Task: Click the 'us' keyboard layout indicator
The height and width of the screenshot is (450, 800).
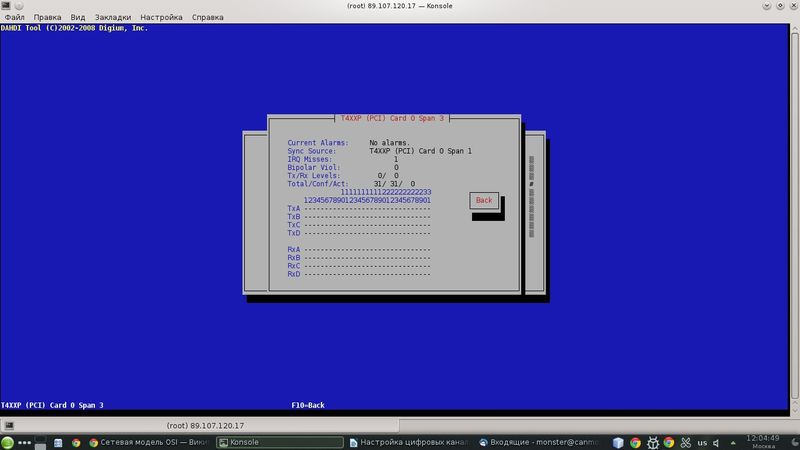Action: point(702,442)
